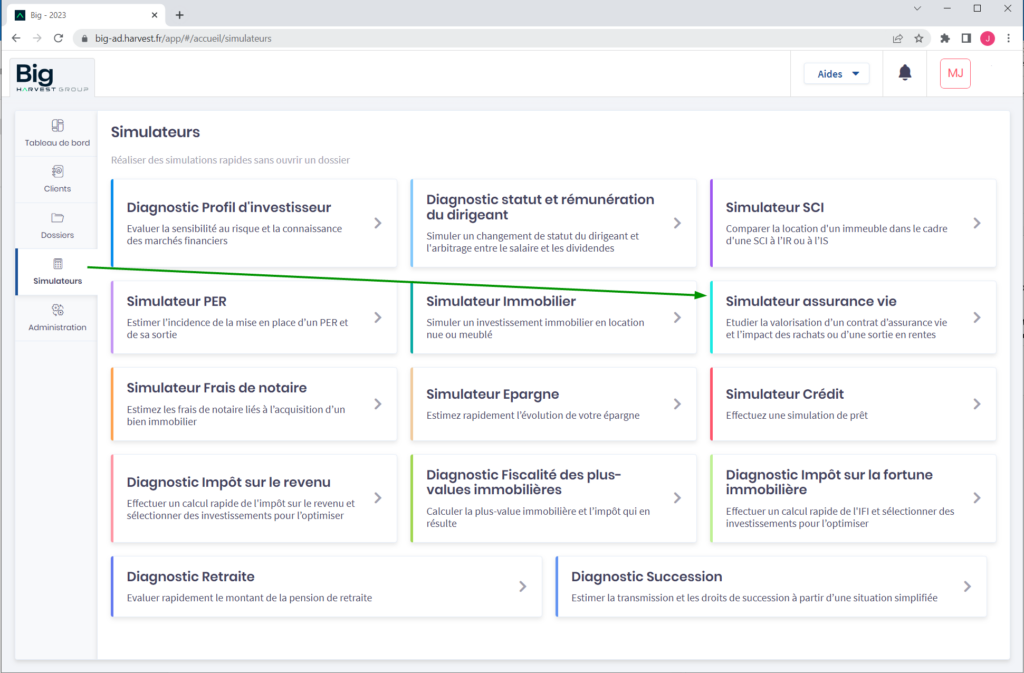Select the Simulateurs sidebar tab
Viewport: 1024px width, 673px height.
[x=57, y=271]
